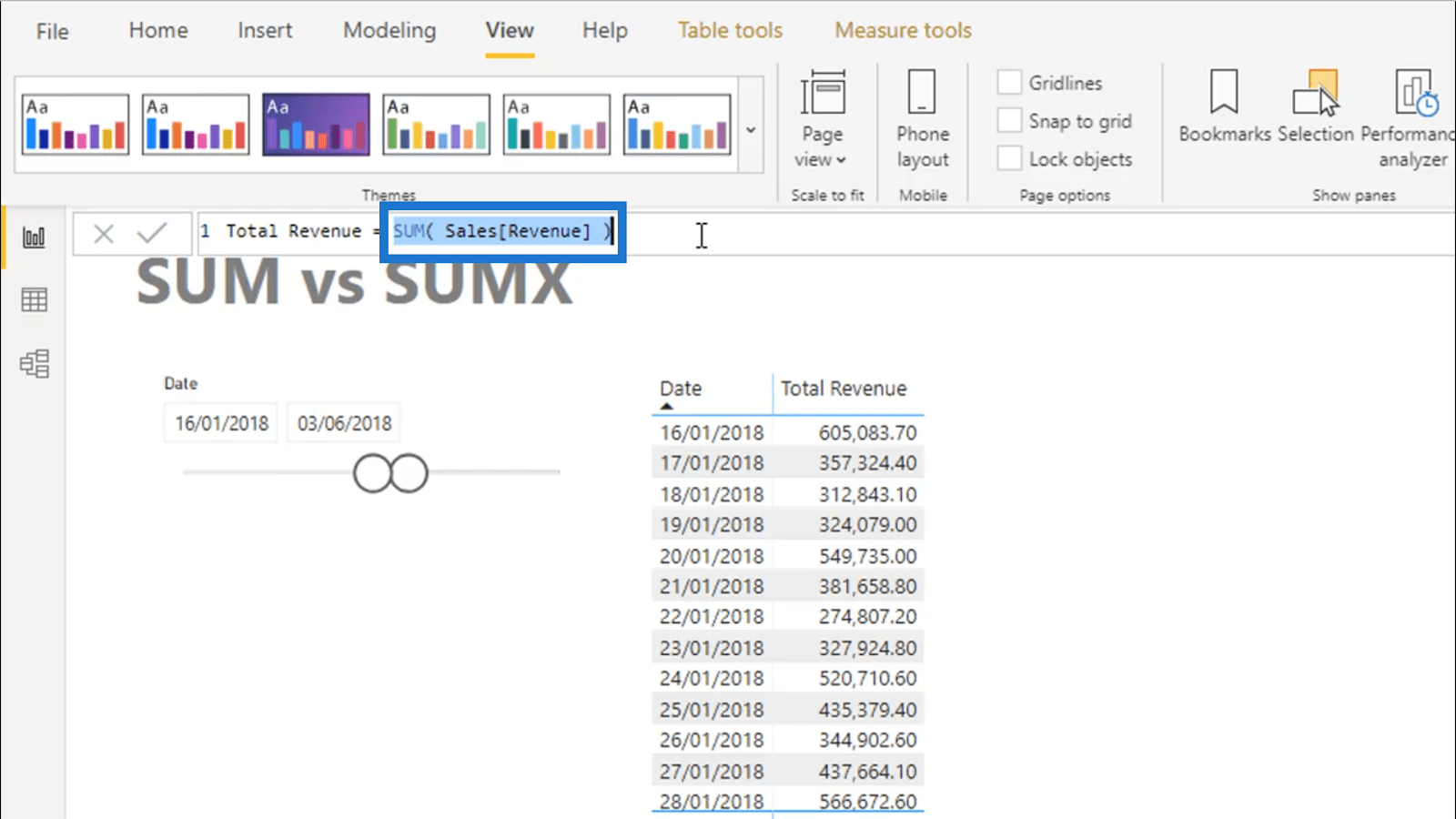This screenshot has width=1456, height=819.
Task: Open the Model view relationships icon
Action: pyautogui.click(x=34, y=364)
